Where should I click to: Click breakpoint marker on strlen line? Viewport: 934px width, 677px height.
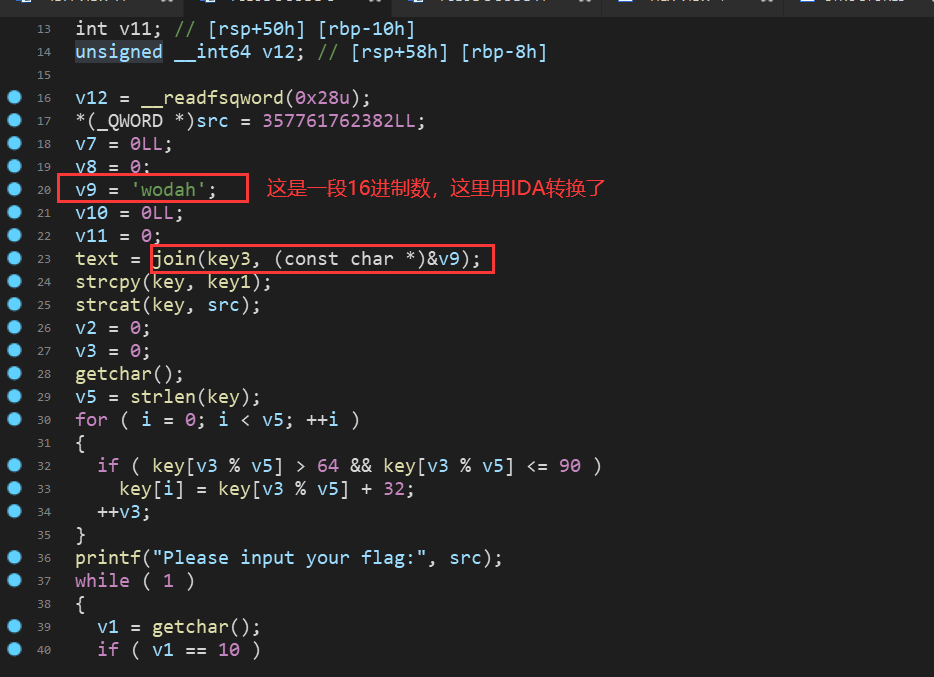coord(14,397)
